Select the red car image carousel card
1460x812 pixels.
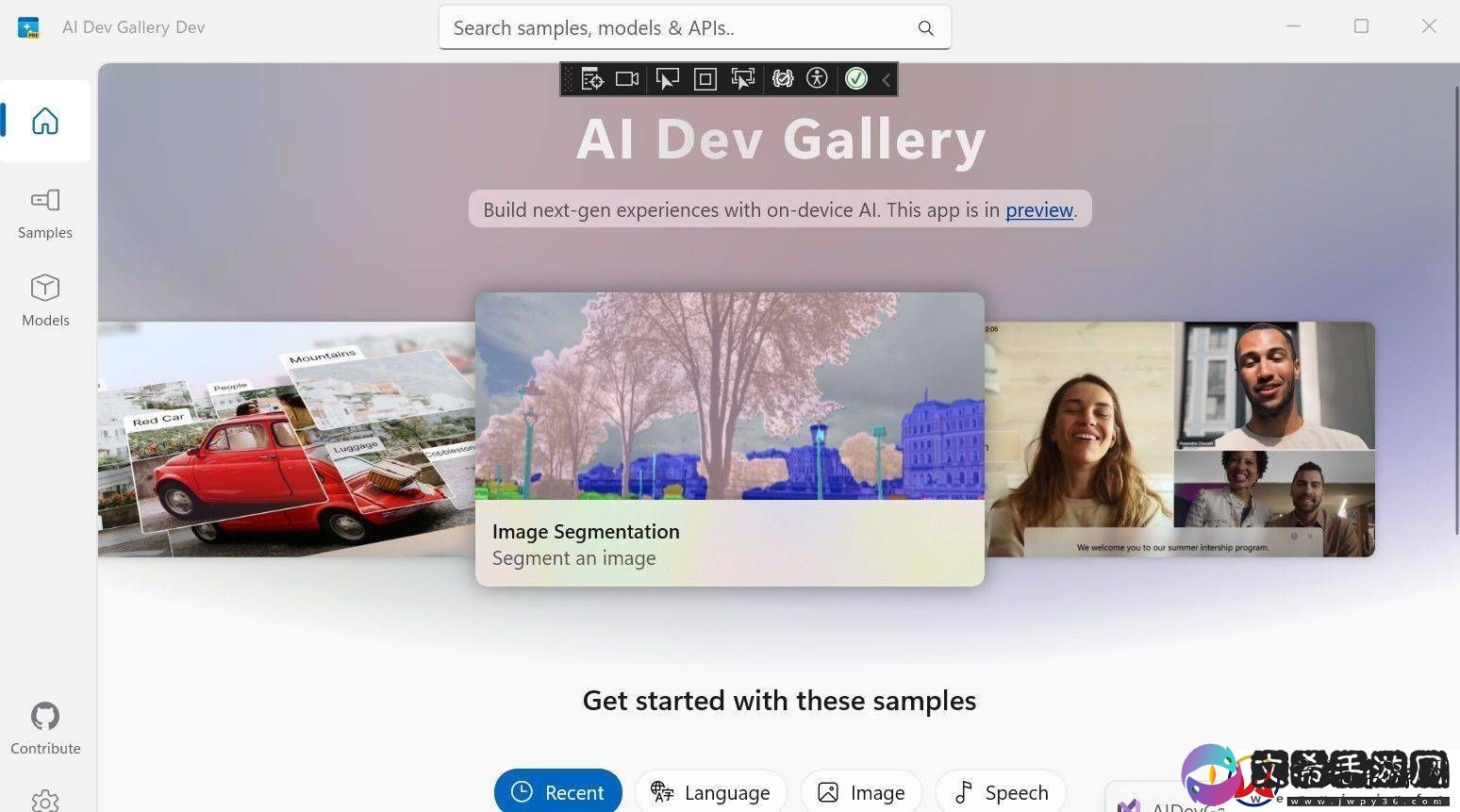[287, 439]
